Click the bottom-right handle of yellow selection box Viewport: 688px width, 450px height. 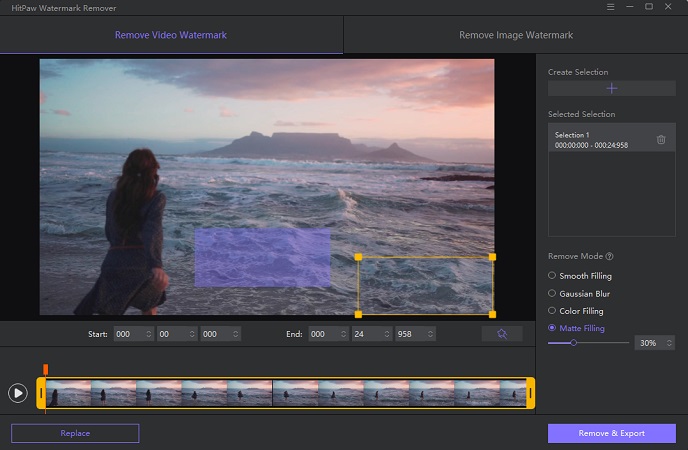(x=492, y=314)
